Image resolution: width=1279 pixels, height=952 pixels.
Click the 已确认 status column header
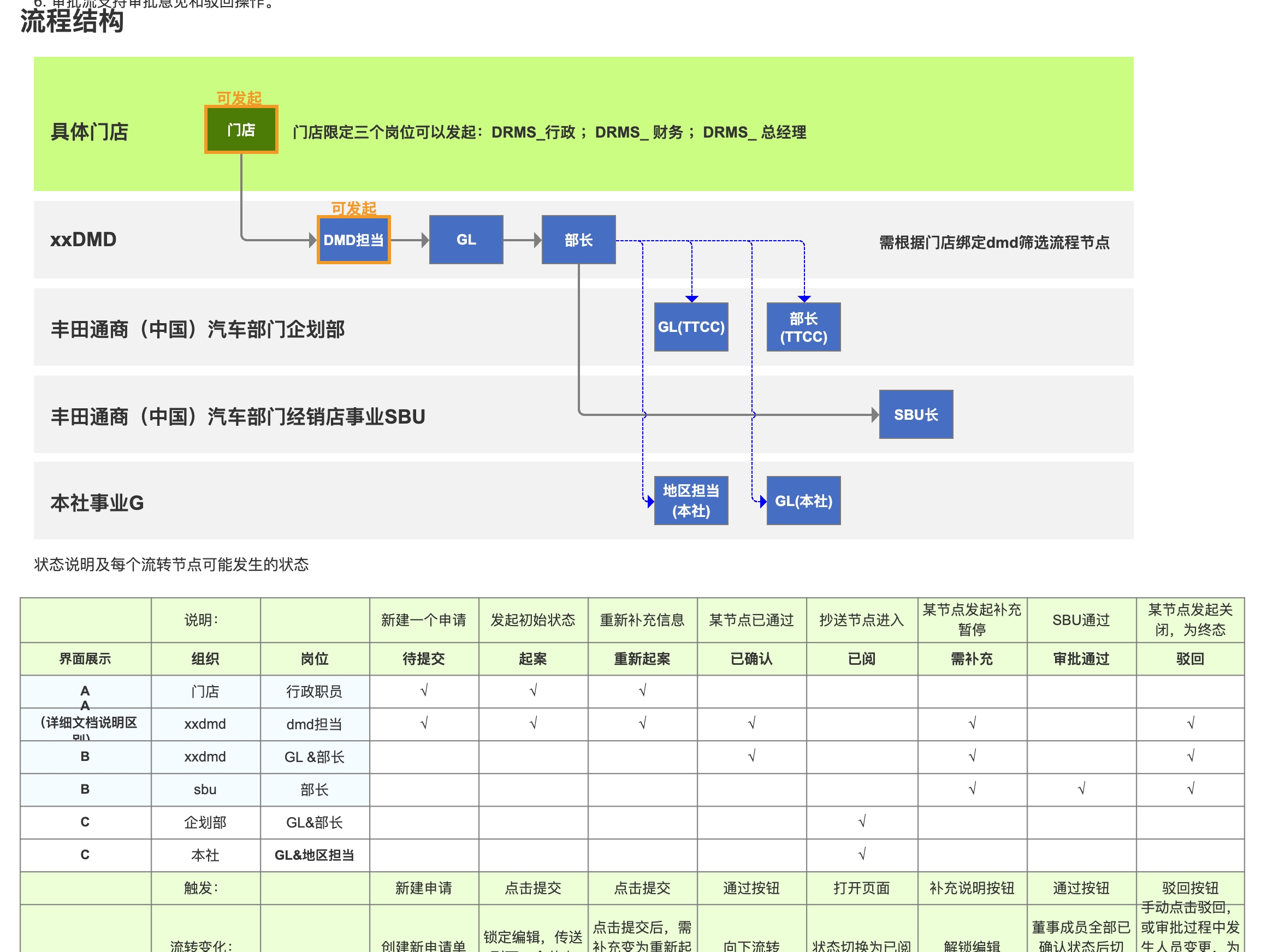[x=751, y=659]
